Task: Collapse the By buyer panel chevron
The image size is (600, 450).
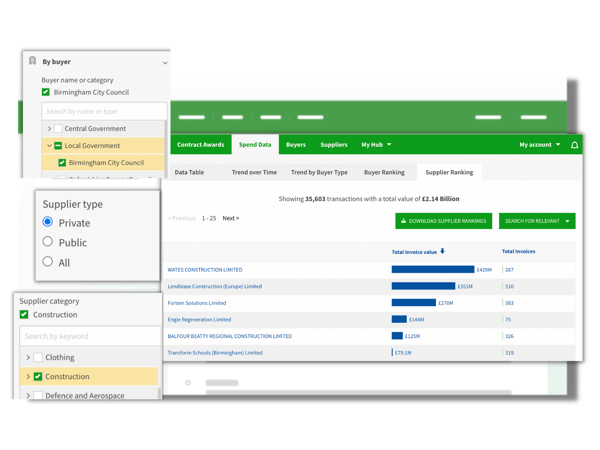Action: 165,63
